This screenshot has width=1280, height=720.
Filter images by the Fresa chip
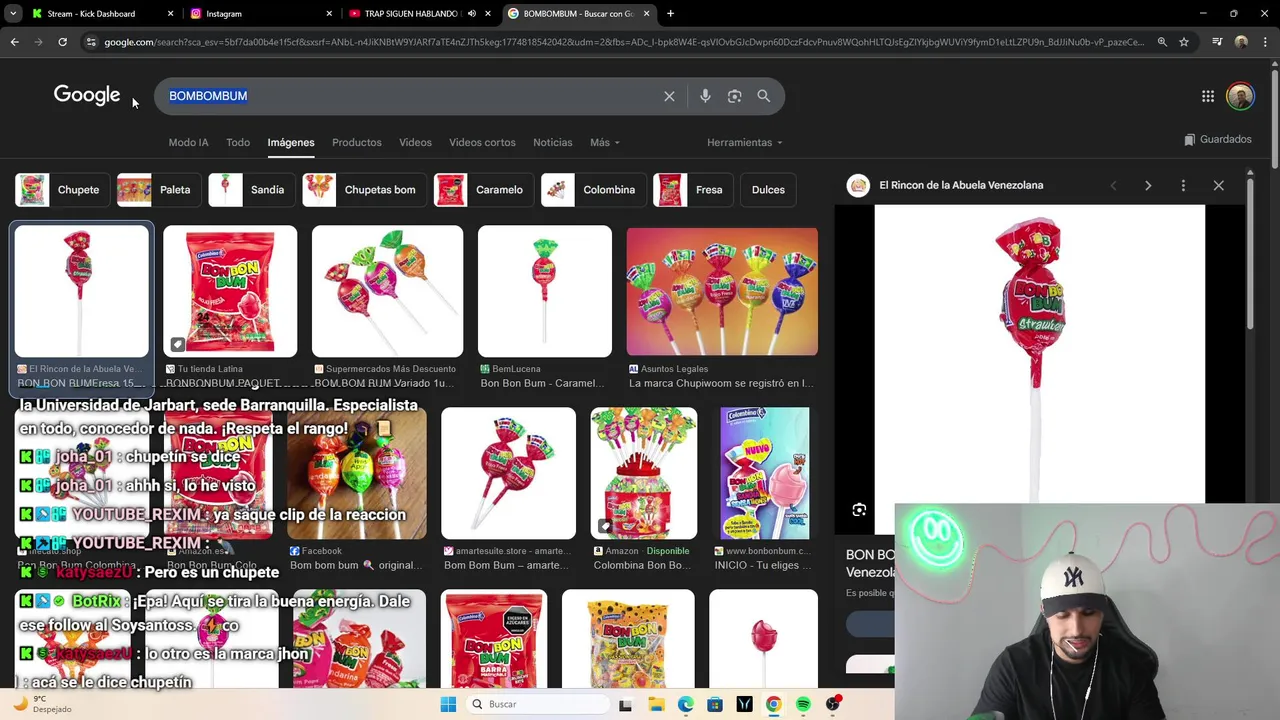point(692,189)
